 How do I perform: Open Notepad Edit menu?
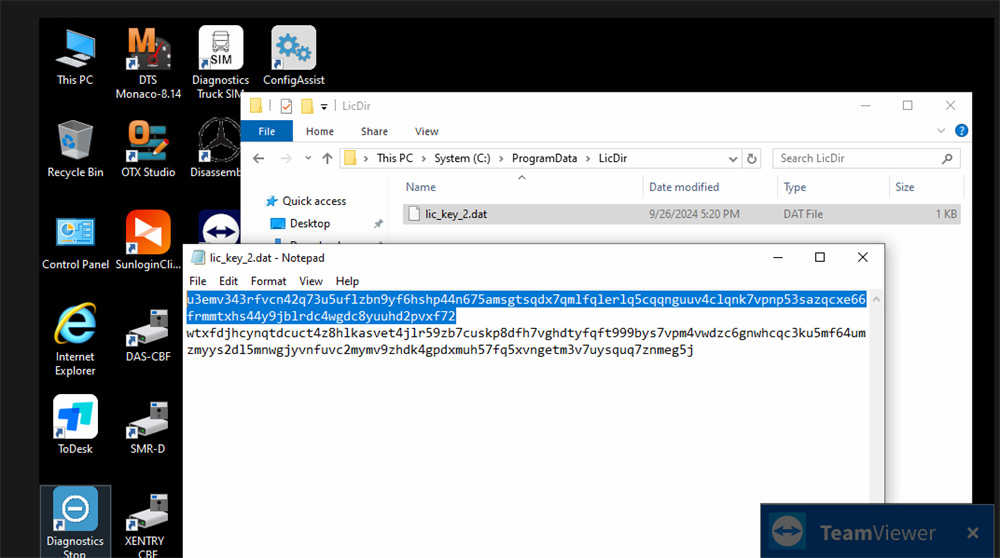coord(228,281)
